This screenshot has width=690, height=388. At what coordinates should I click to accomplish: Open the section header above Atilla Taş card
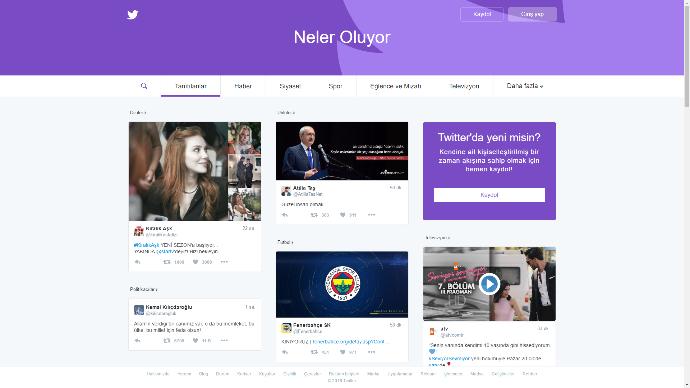tap(286, 113)
